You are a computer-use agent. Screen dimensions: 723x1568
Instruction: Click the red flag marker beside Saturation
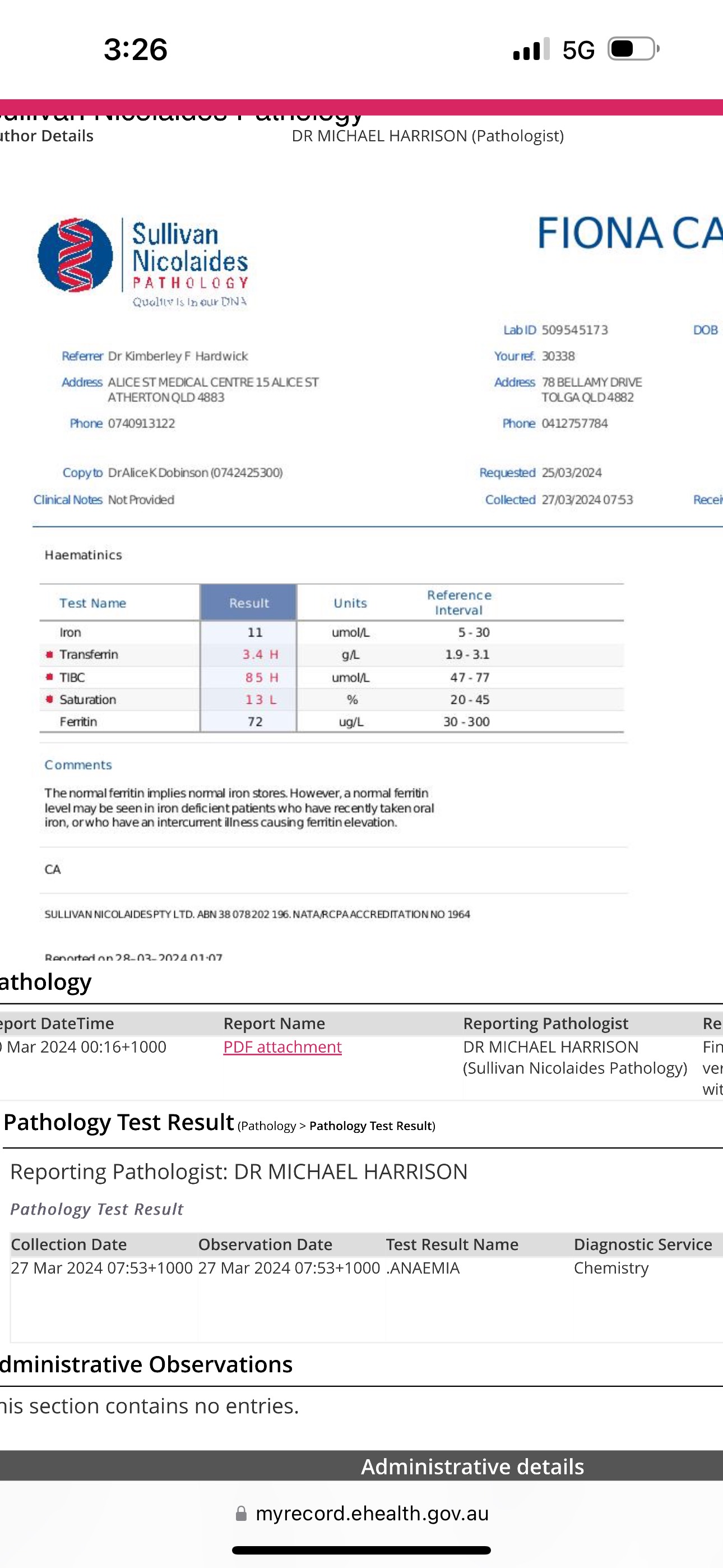[49, 699]
